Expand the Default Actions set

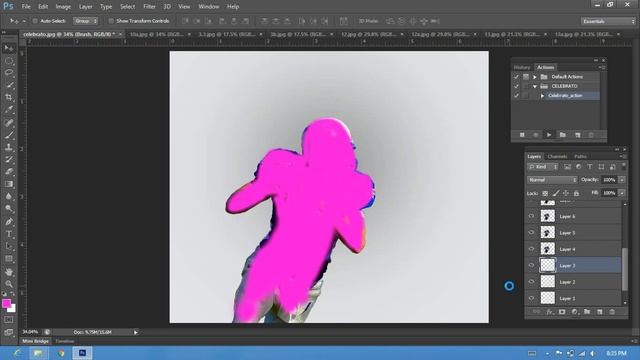click(535, 77)
